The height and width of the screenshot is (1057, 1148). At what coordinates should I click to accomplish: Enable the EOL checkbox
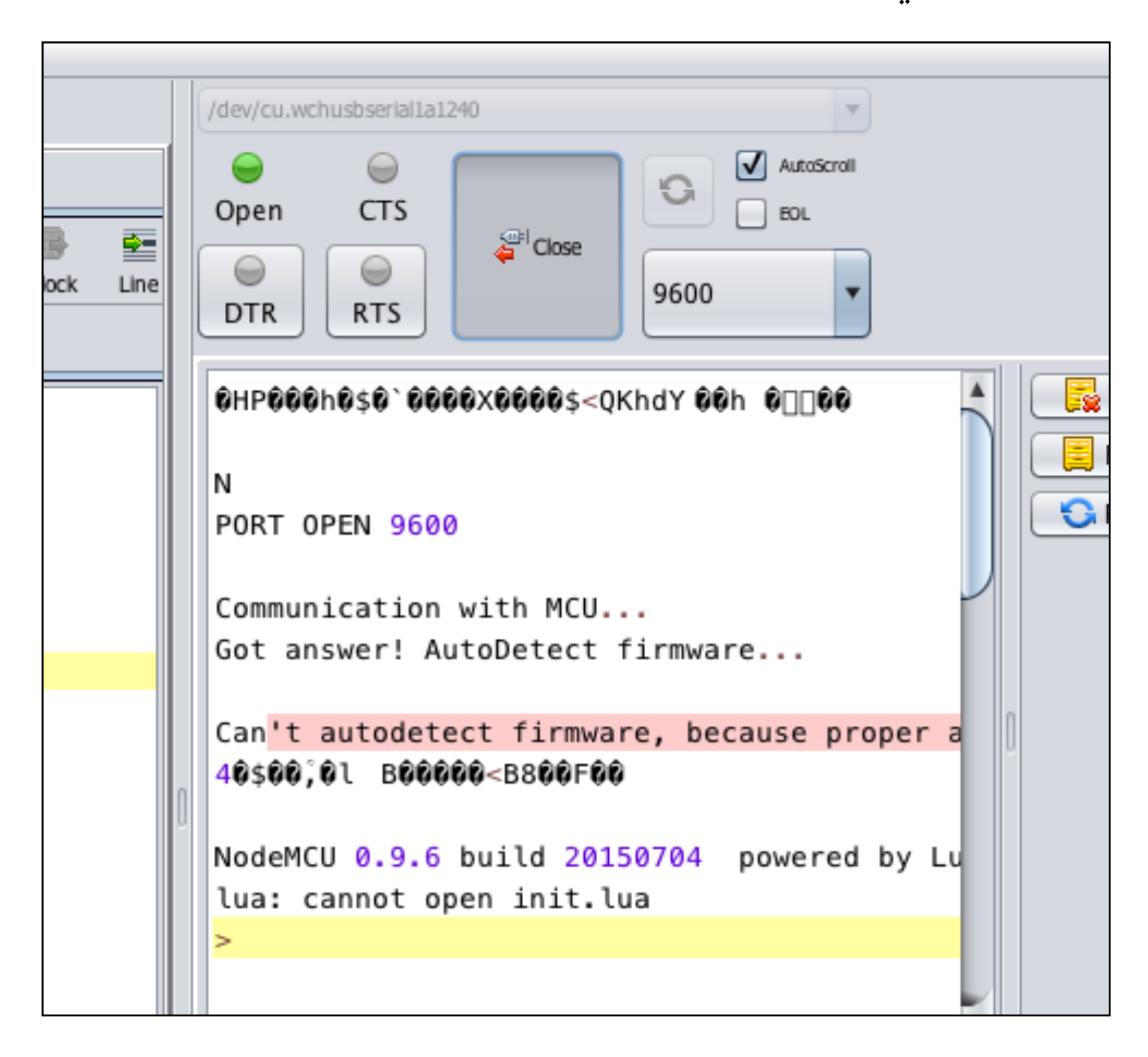click(751, 213)
